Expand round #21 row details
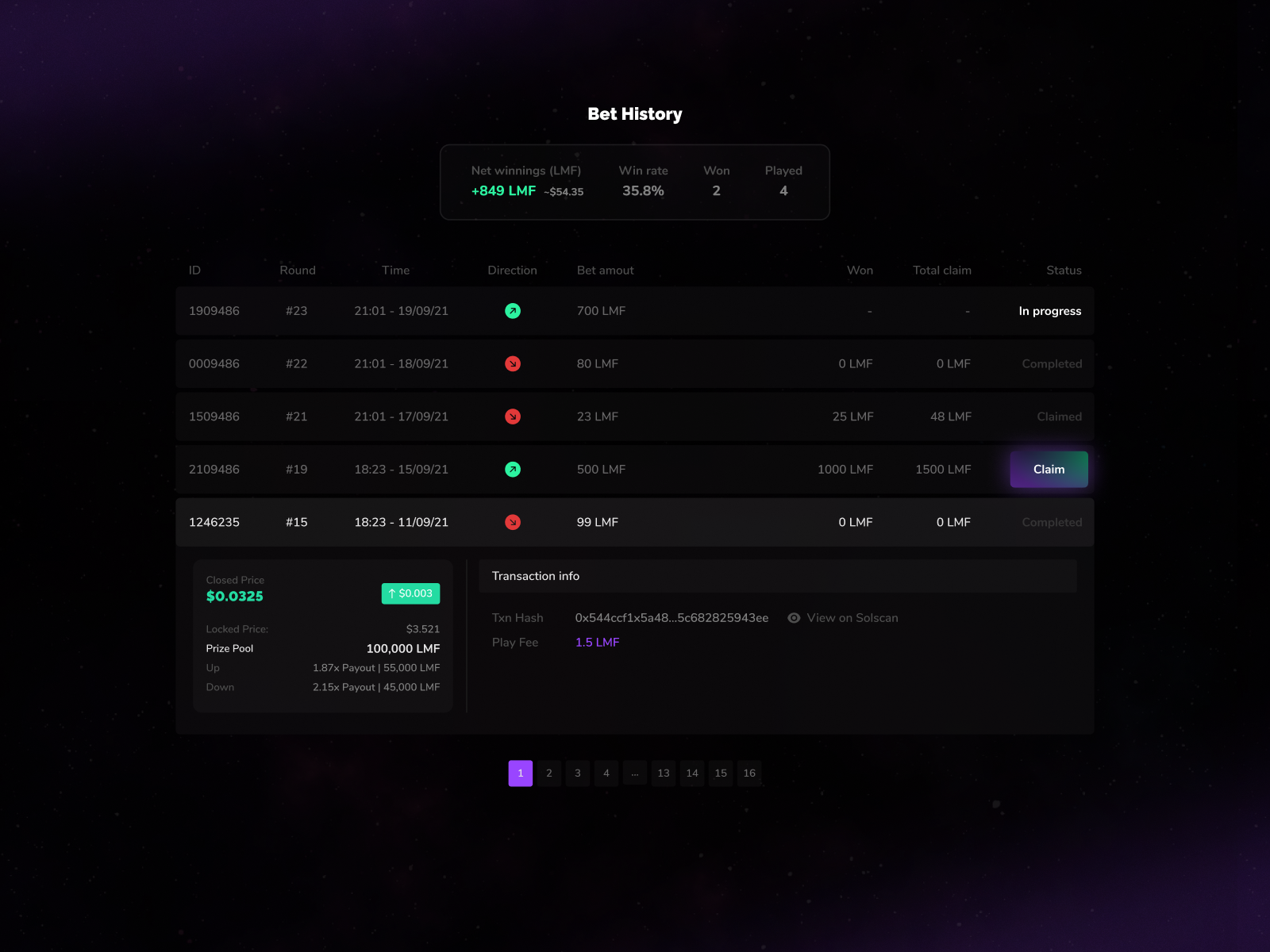The image size is (1270, 952). (714, 416)
